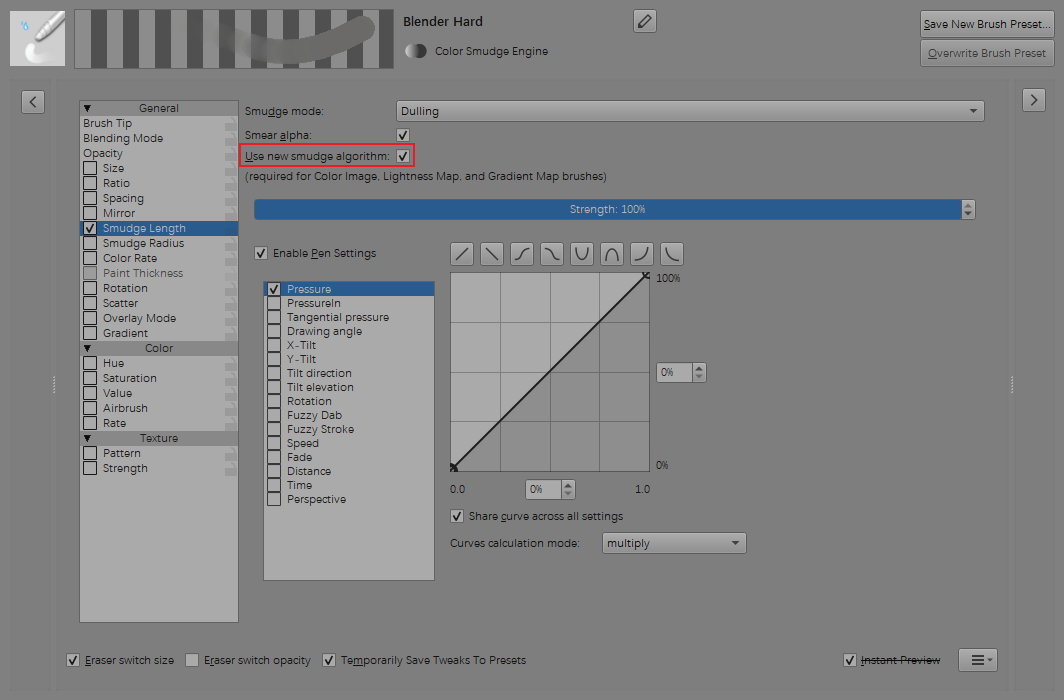This screenshot has width=1064, height=700.
Task: Click the rename brush pencil icon
Action: coord(645,21)
